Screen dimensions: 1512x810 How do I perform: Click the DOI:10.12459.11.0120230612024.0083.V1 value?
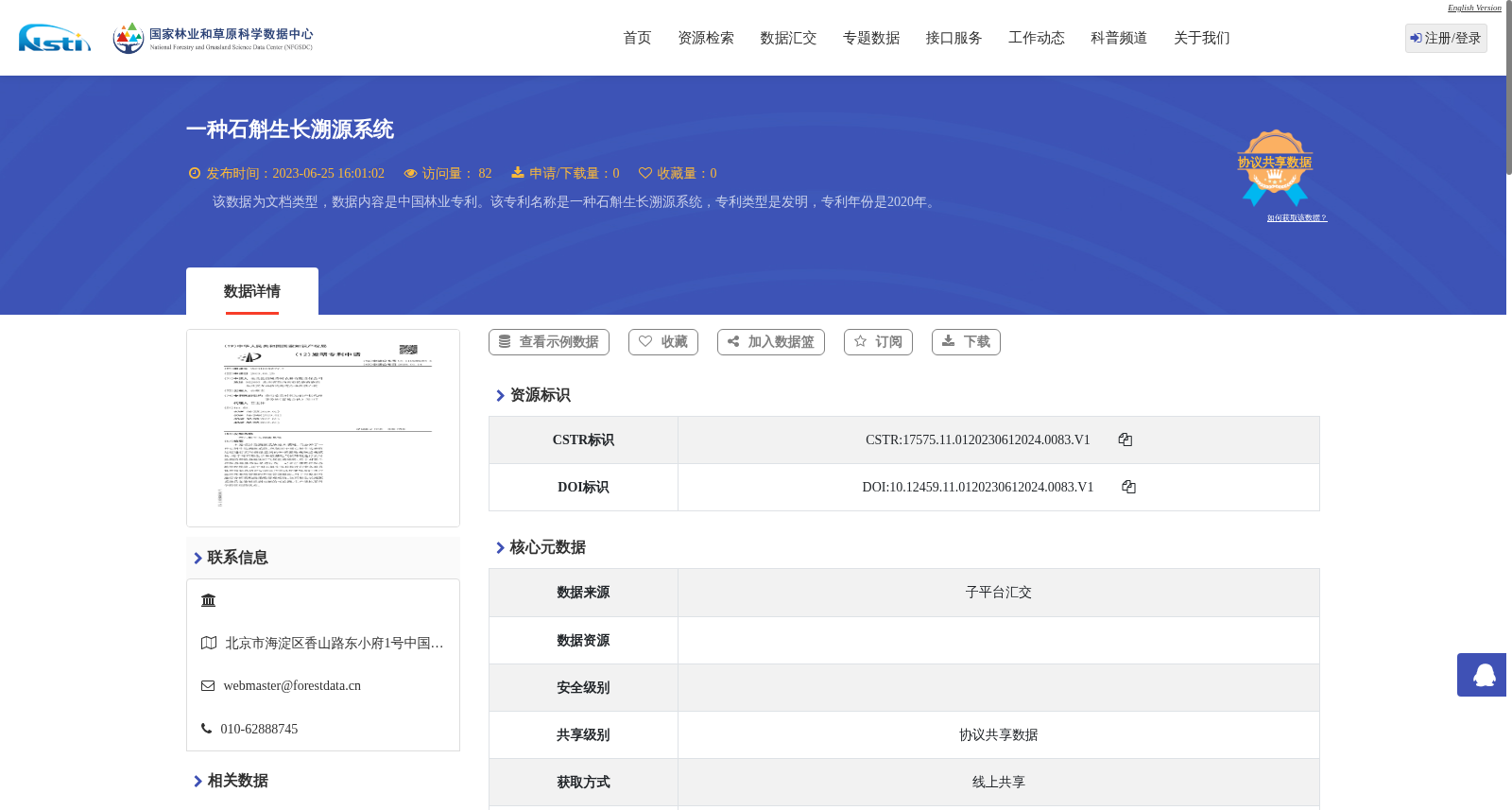978,487
